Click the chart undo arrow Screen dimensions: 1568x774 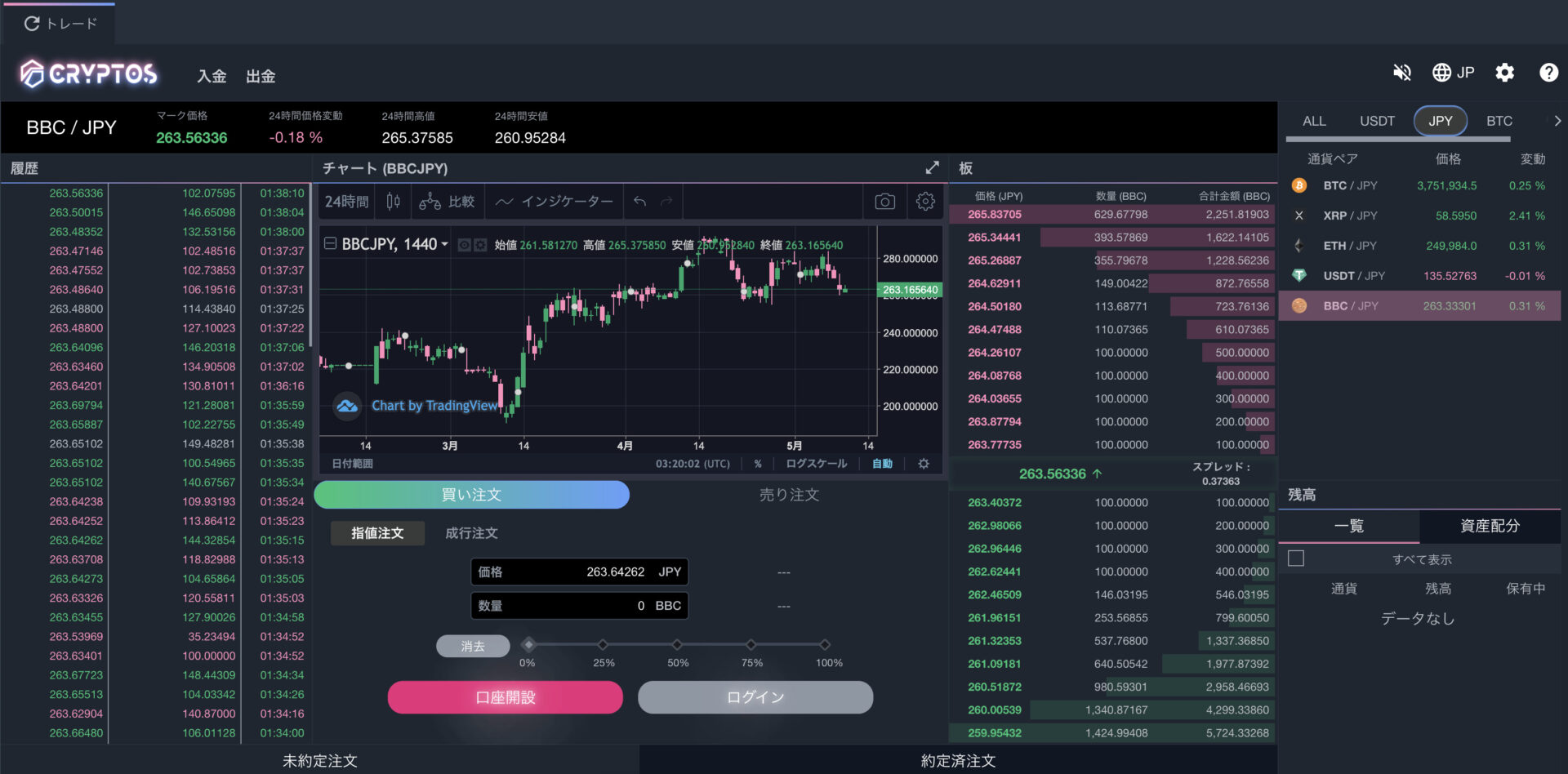(x=640, y=202)
